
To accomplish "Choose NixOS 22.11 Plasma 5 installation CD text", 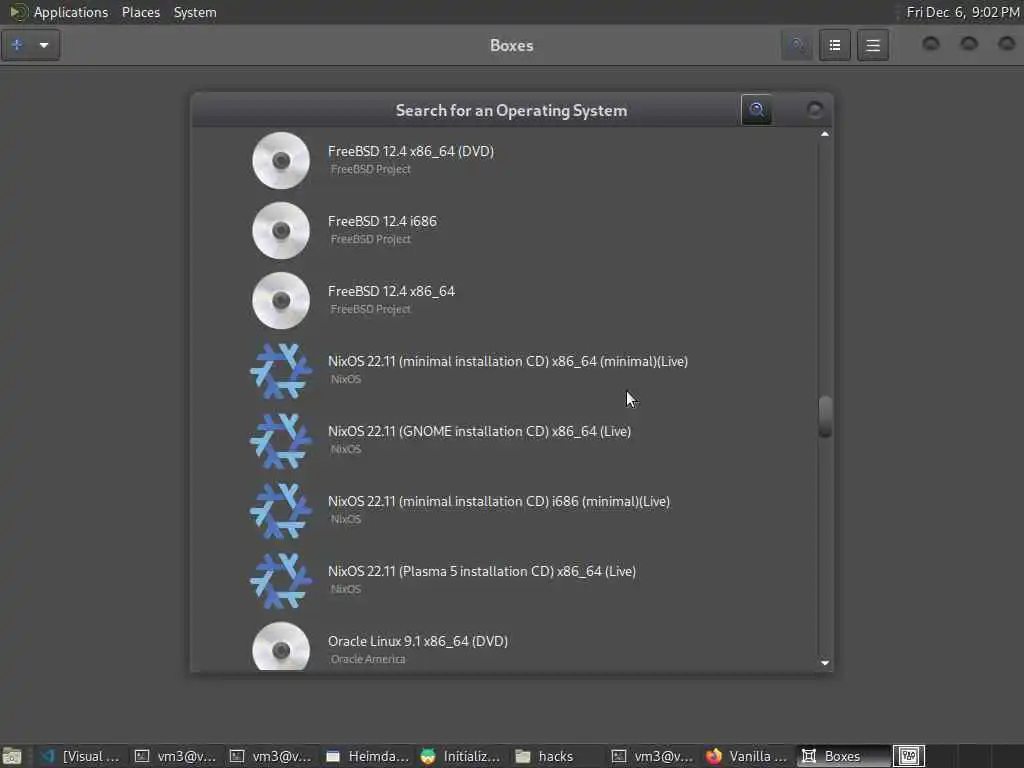I will tap(482, 571).
